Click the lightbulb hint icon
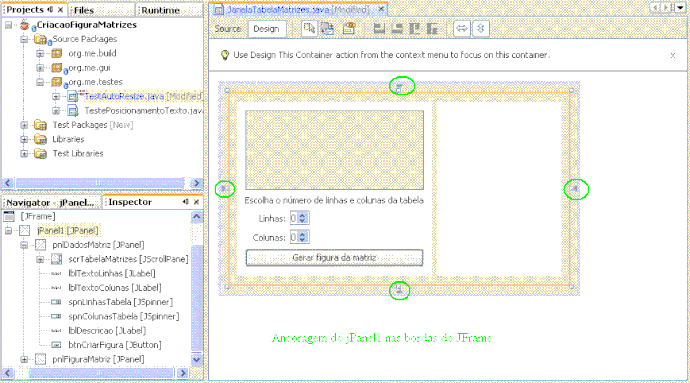This screenshot has width=690, height=383. click(225, 55)
